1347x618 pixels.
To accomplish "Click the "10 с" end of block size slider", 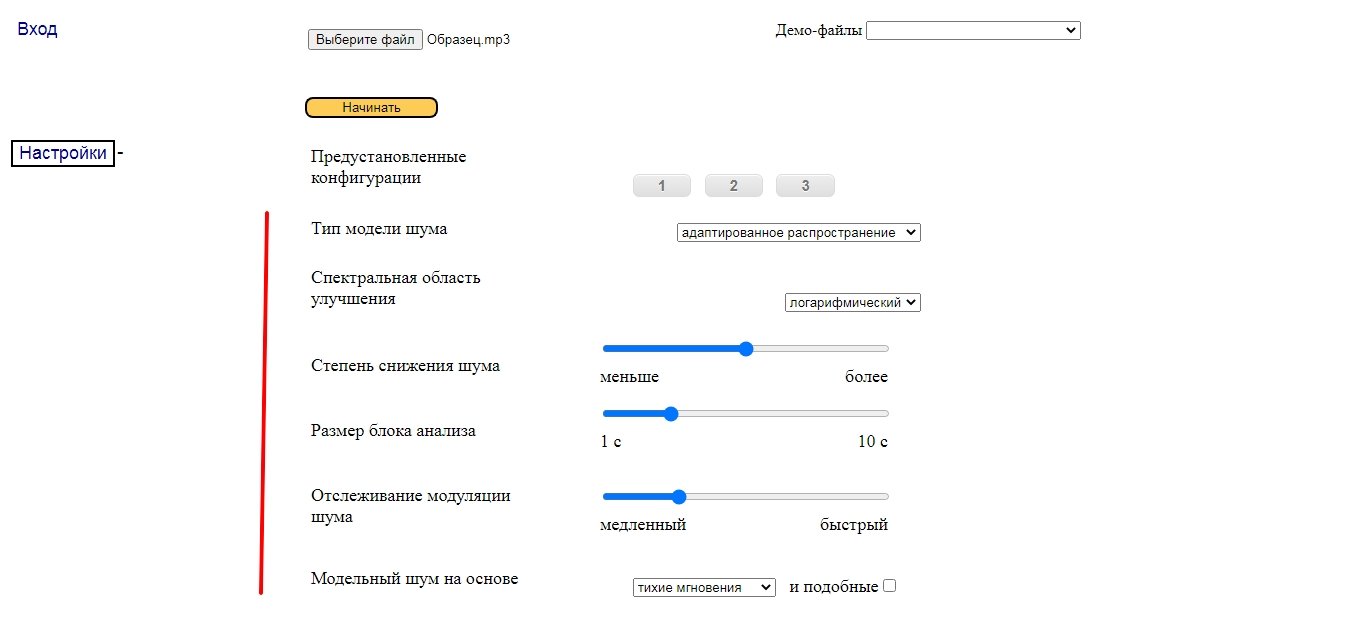I will click(x=872, y=442).
